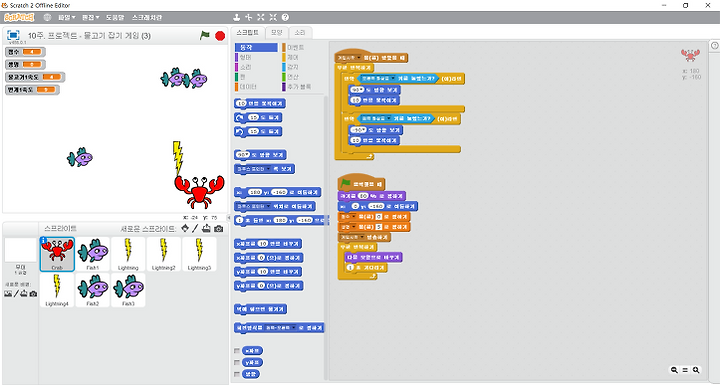Switch the stage to presentation mode

click(13, 35)
